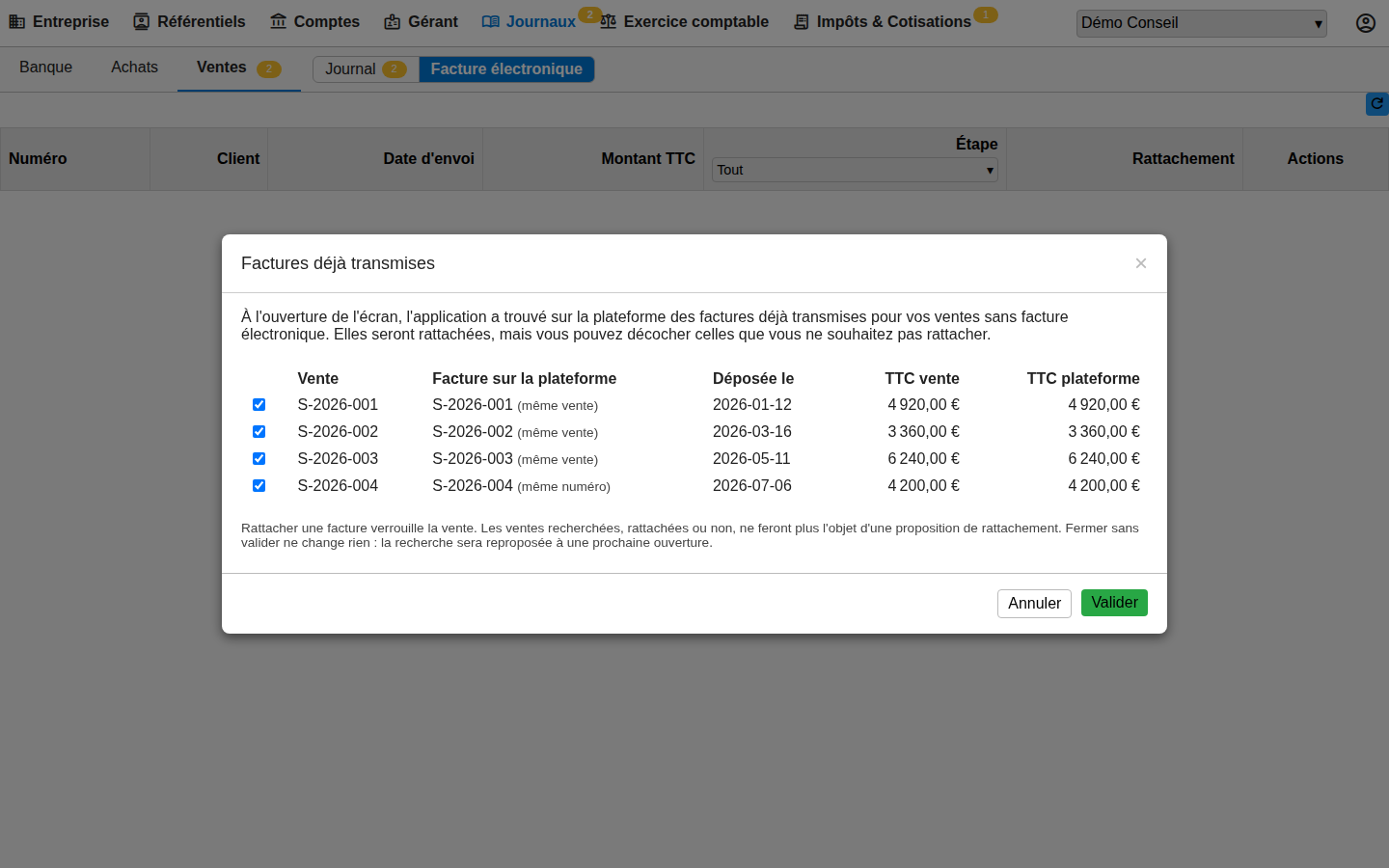
Task: Open the Démo Conseil company dropdown
Action: tap(1202, 23)
